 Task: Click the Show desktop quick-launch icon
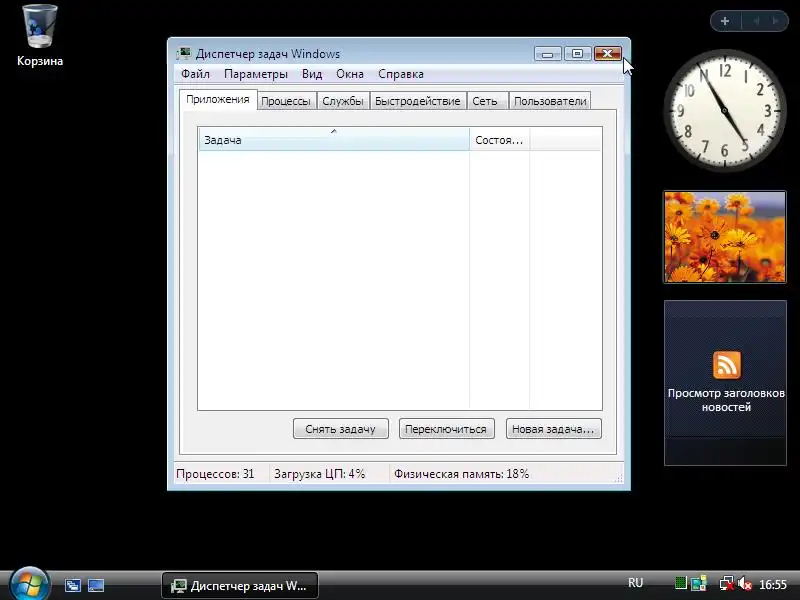point(96,585)
